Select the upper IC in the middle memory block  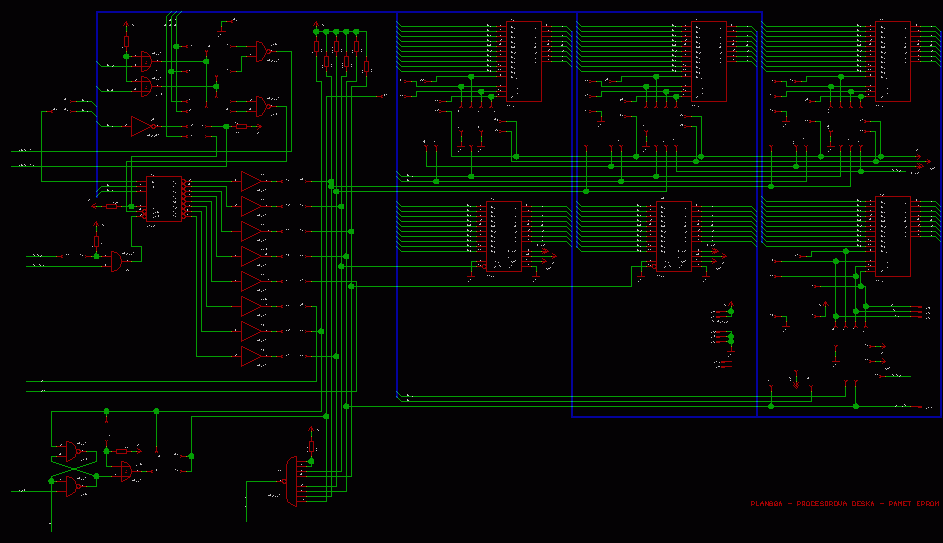point(709,61)
